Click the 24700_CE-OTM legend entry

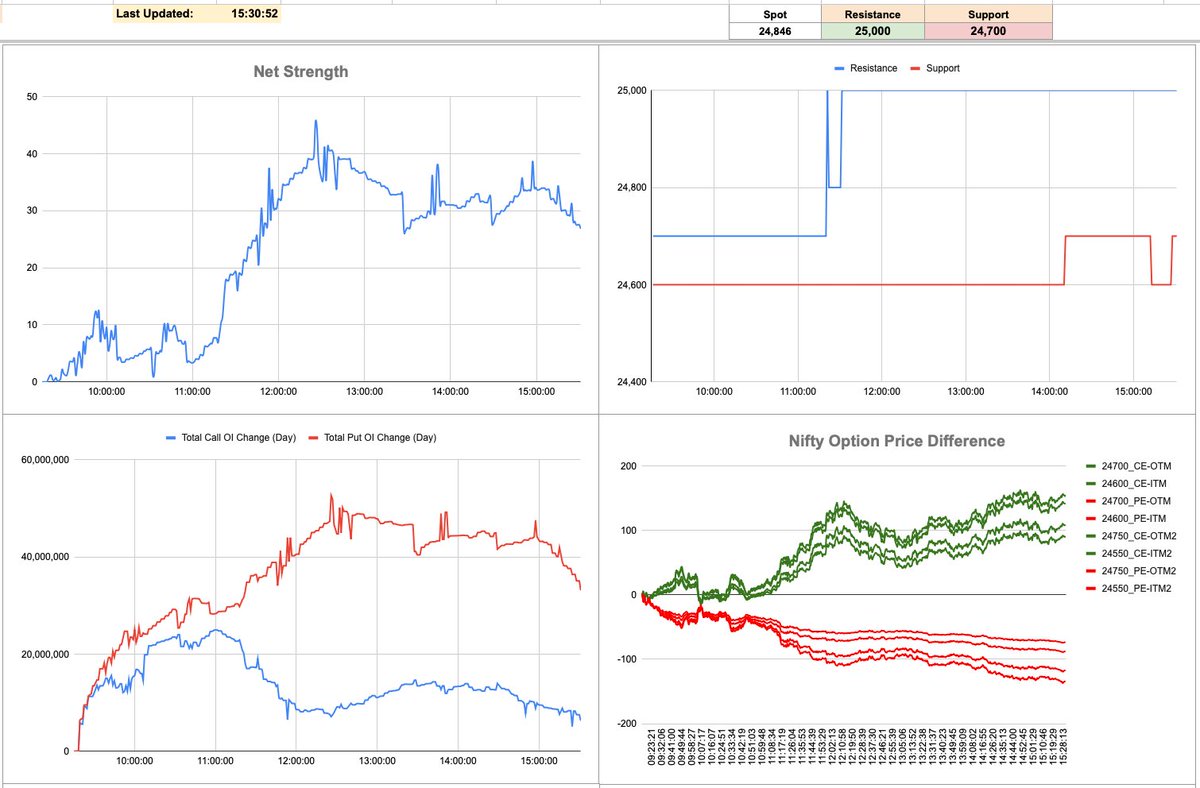click(x=1128, y=466)
